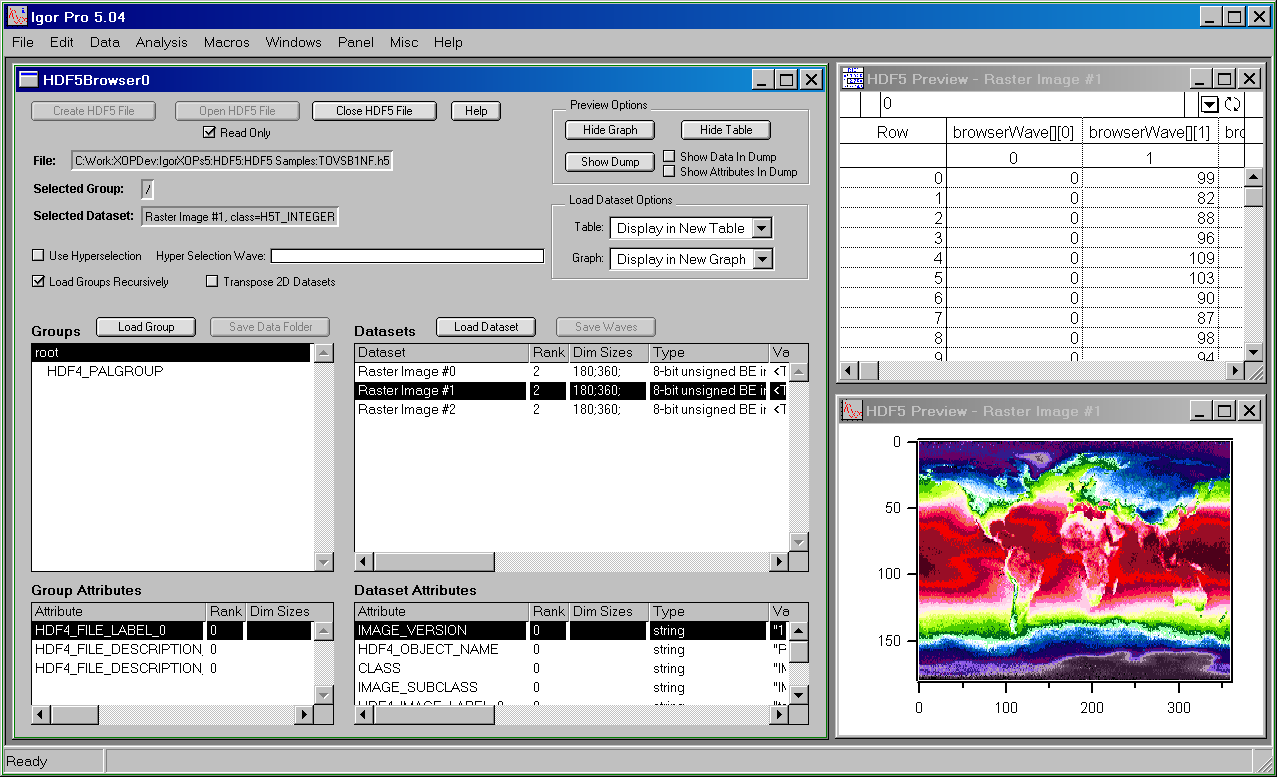Select root in the Groups list
Viewport: 1277px width, 777px height.
point(171,352)
